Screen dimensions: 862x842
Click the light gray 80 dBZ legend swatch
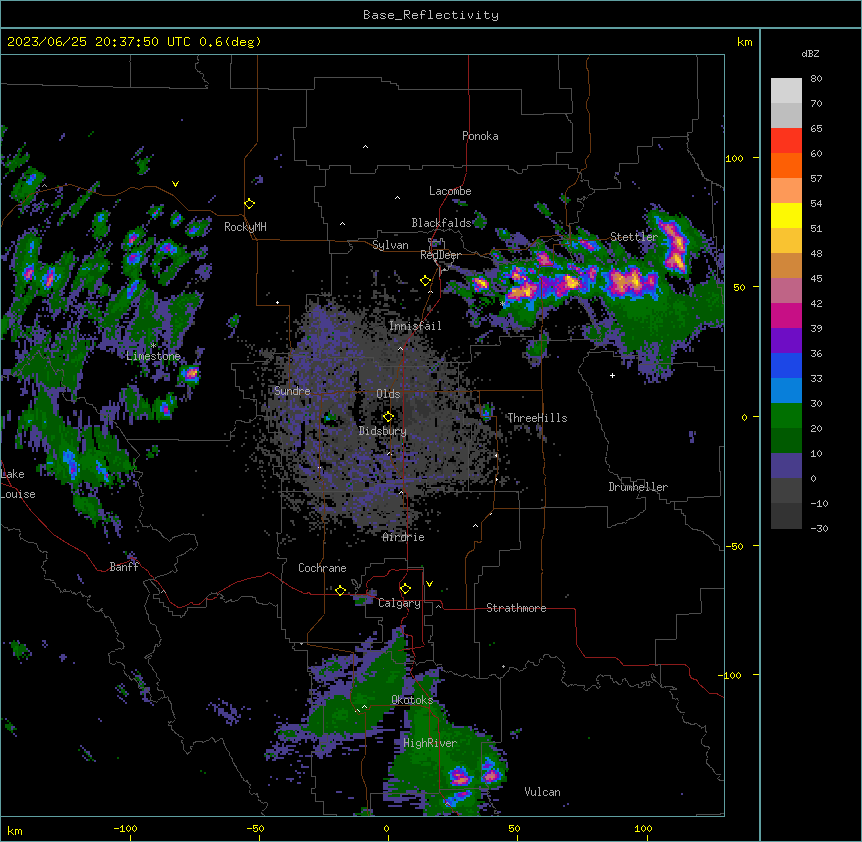tap(786, 90)
